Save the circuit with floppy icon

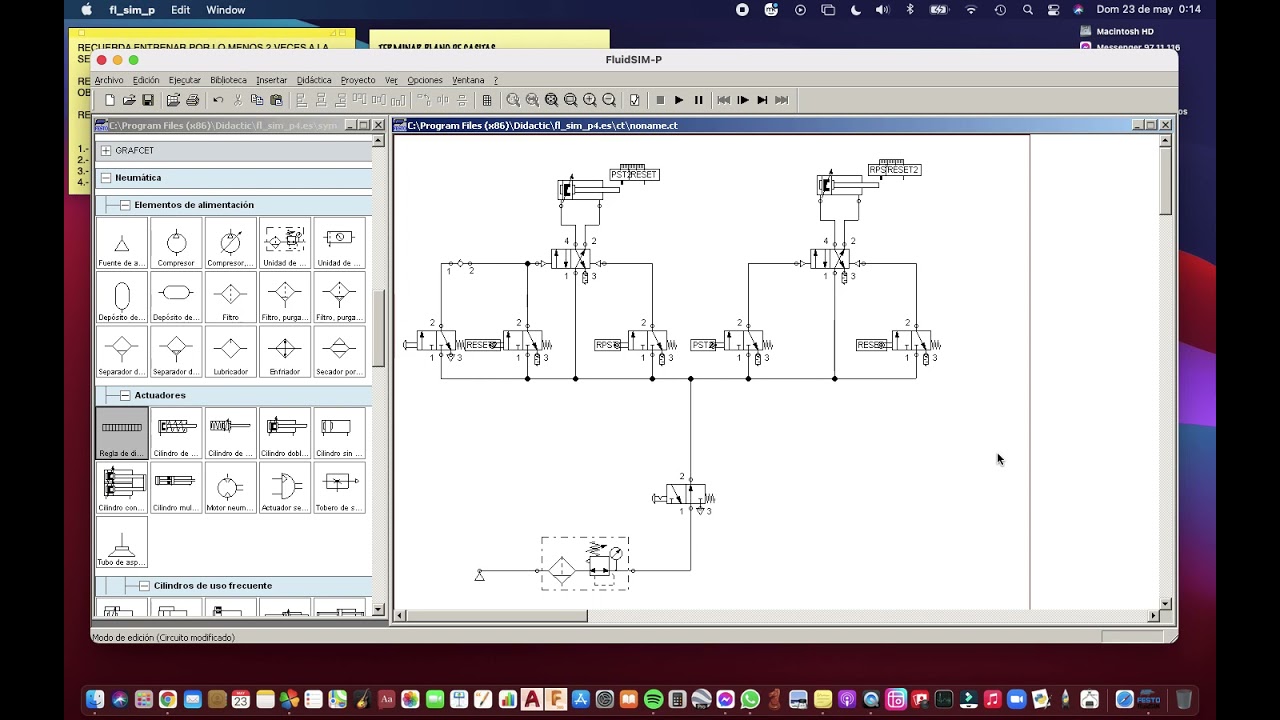[x=148, y=100]
